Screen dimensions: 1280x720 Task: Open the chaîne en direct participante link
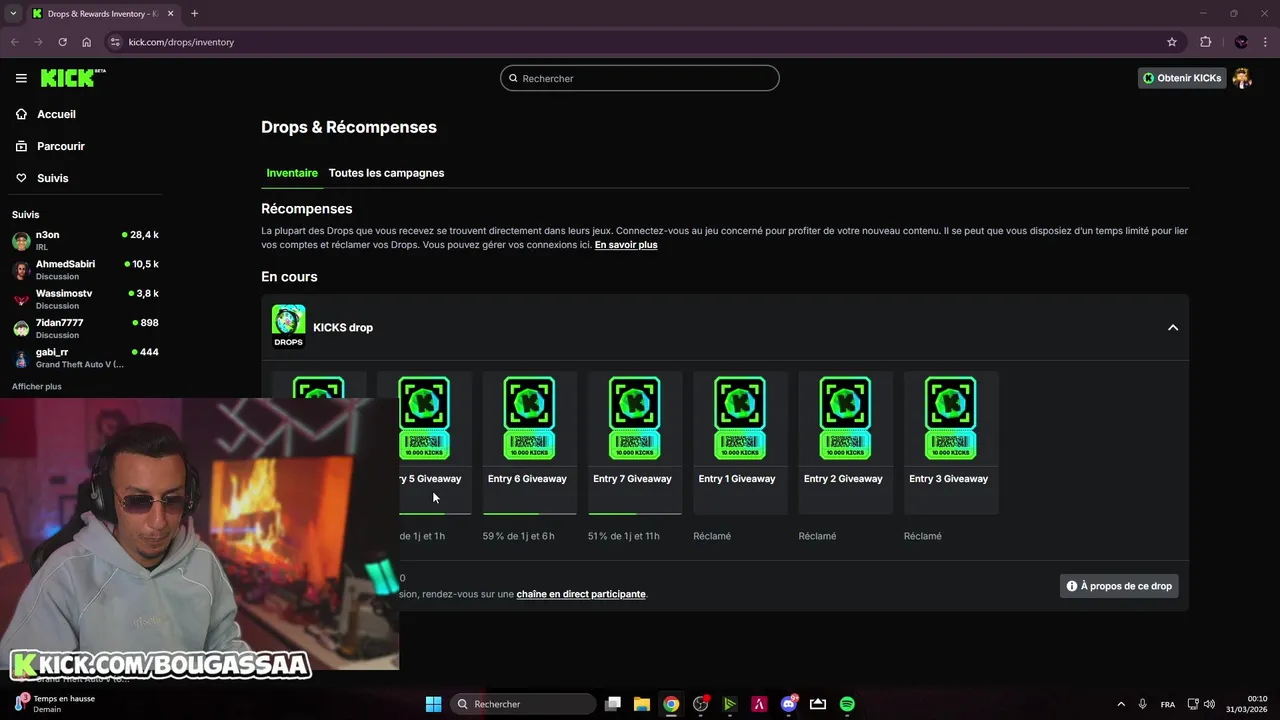(x=581, y=594)
